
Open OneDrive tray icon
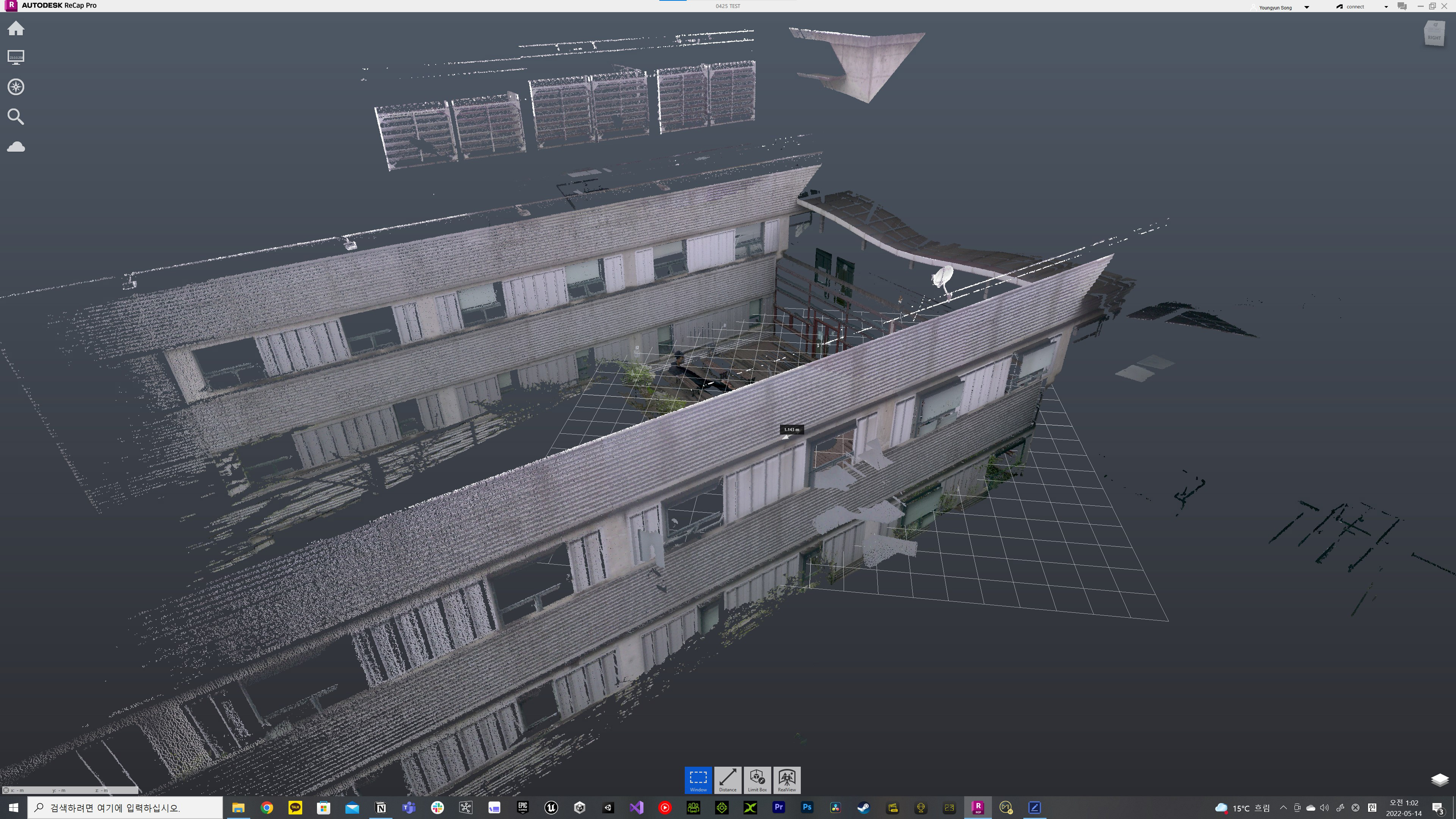click(x=1311, y=808)
